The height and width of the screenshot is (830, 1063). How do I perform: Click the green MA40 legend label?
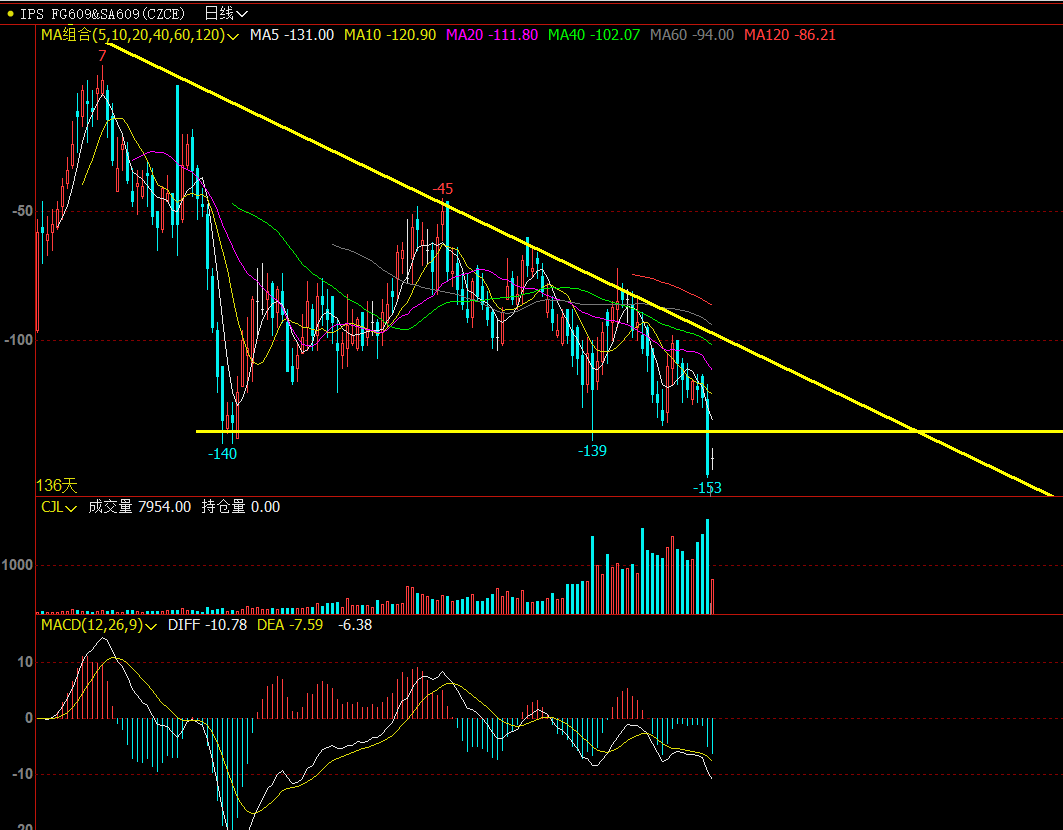(592, 35)
